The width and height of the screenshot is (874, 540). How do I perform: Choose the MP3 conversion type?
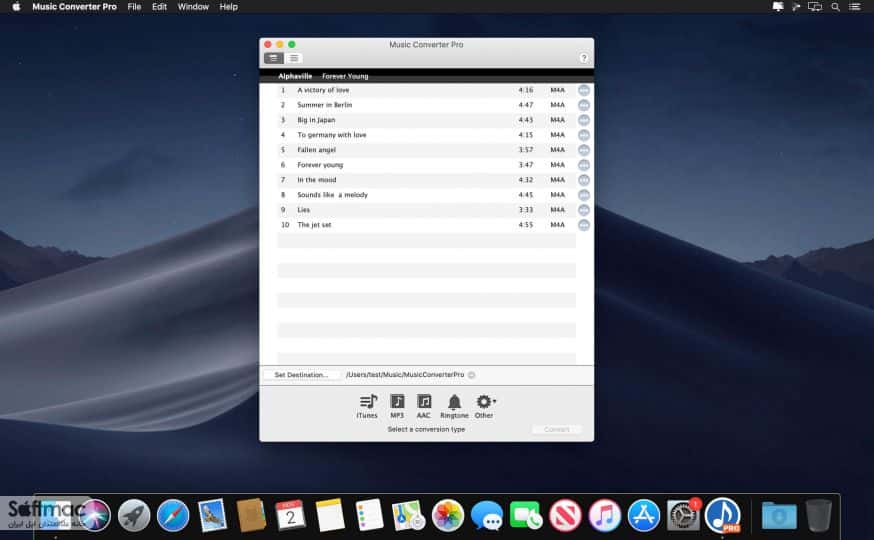(x=397, y=406)
